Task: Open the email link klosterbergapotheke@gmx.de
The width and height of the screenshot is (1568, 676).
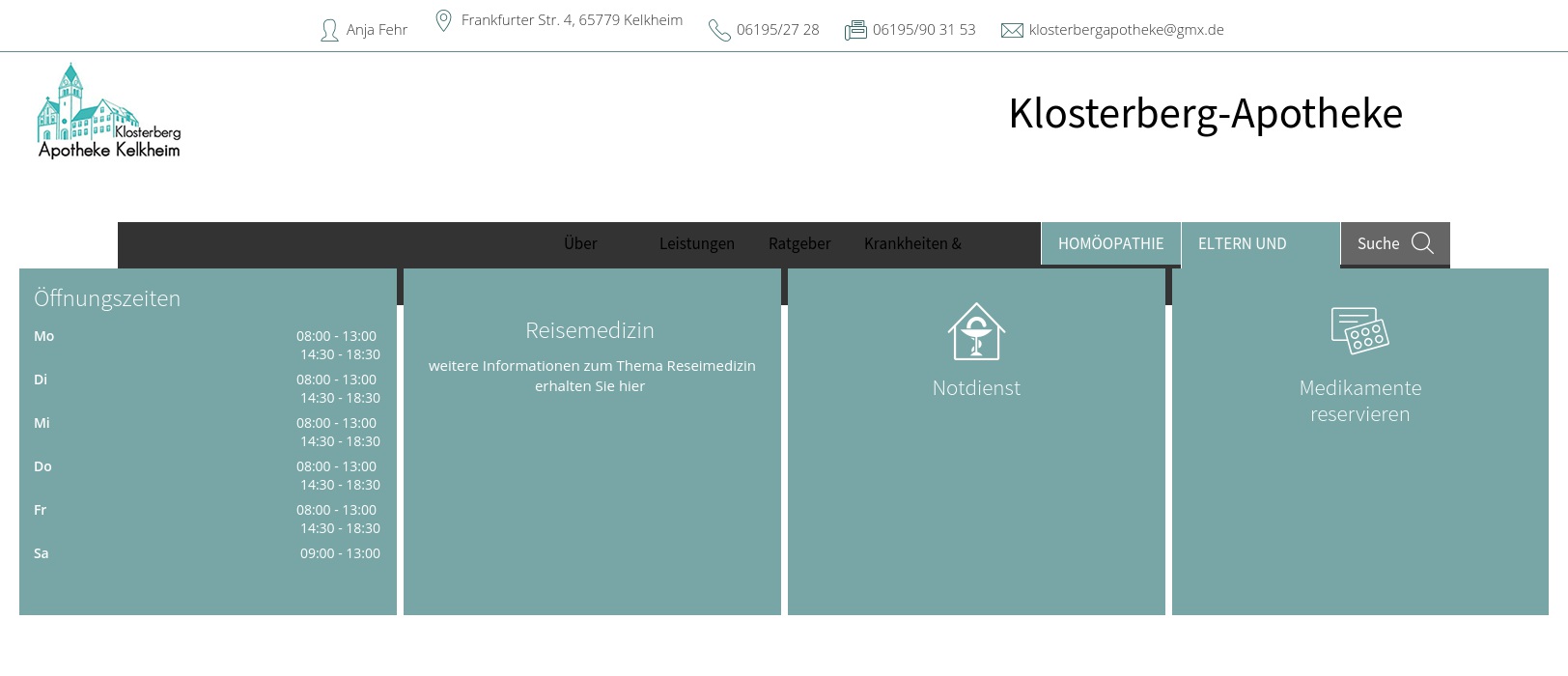Action: coord(1126,30)
